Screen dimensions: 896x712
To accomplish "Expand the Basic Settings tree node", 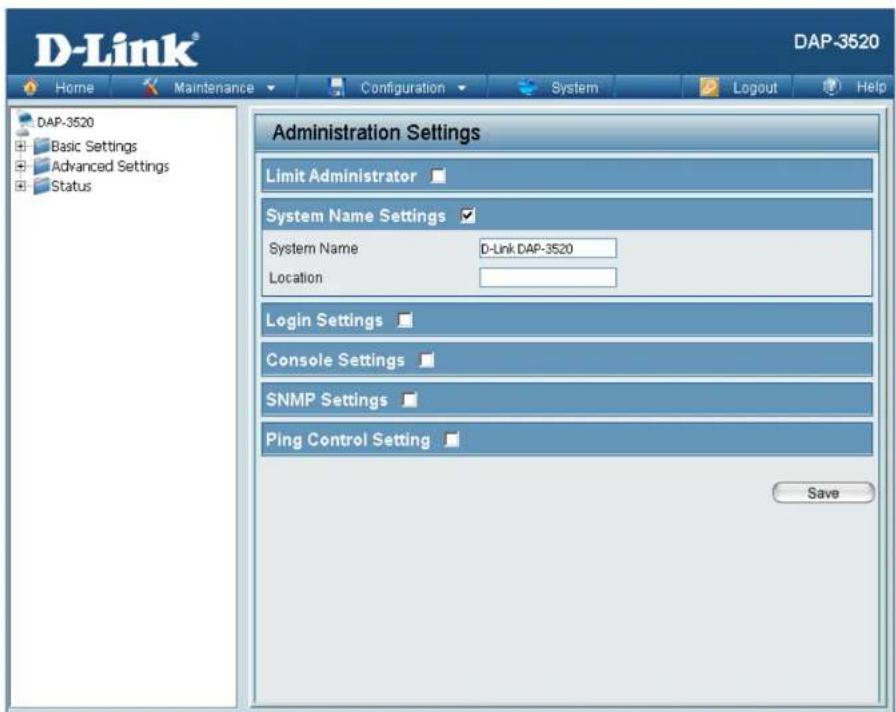I will coord(21,146).
